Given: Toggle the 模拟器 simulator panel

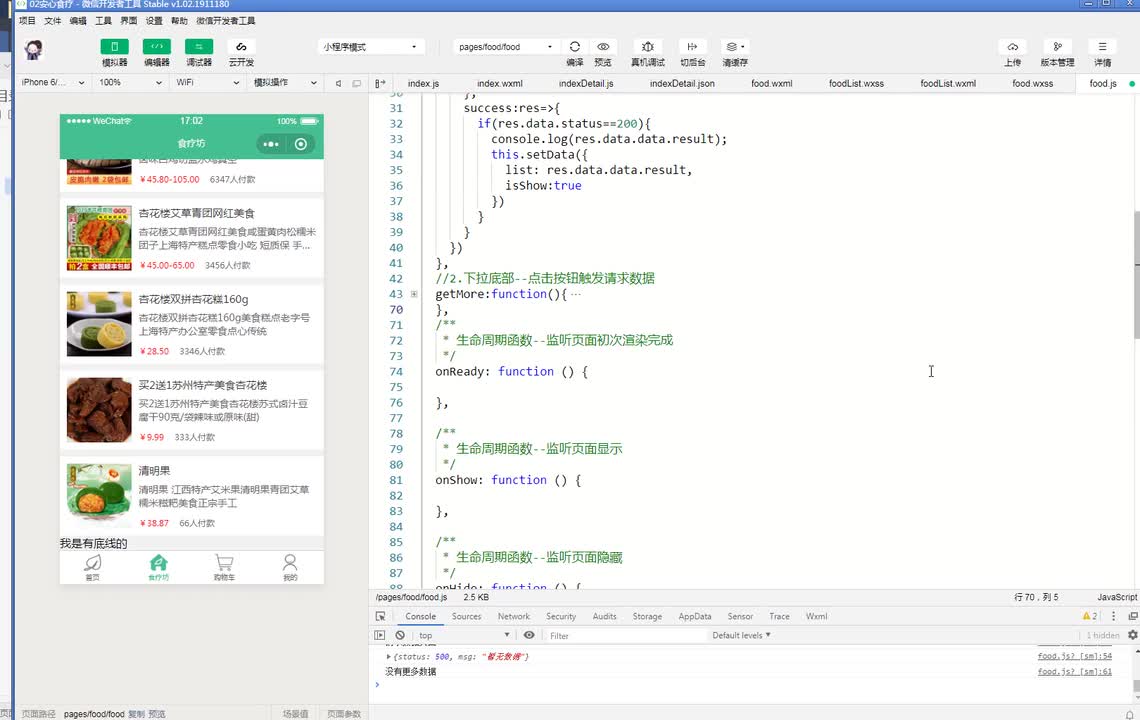Looking at the screenshot, I should coord(115,47).
